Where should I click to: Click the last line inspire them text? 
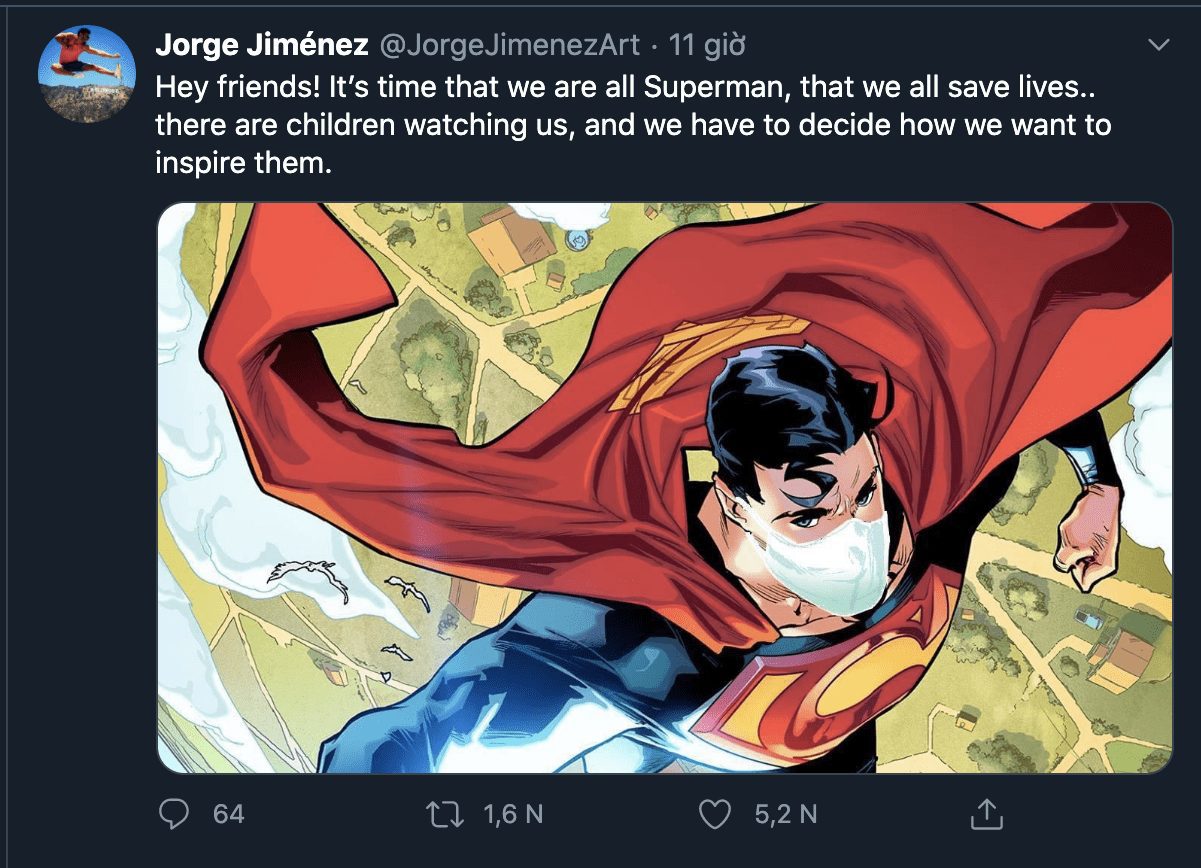coord(242,163)
